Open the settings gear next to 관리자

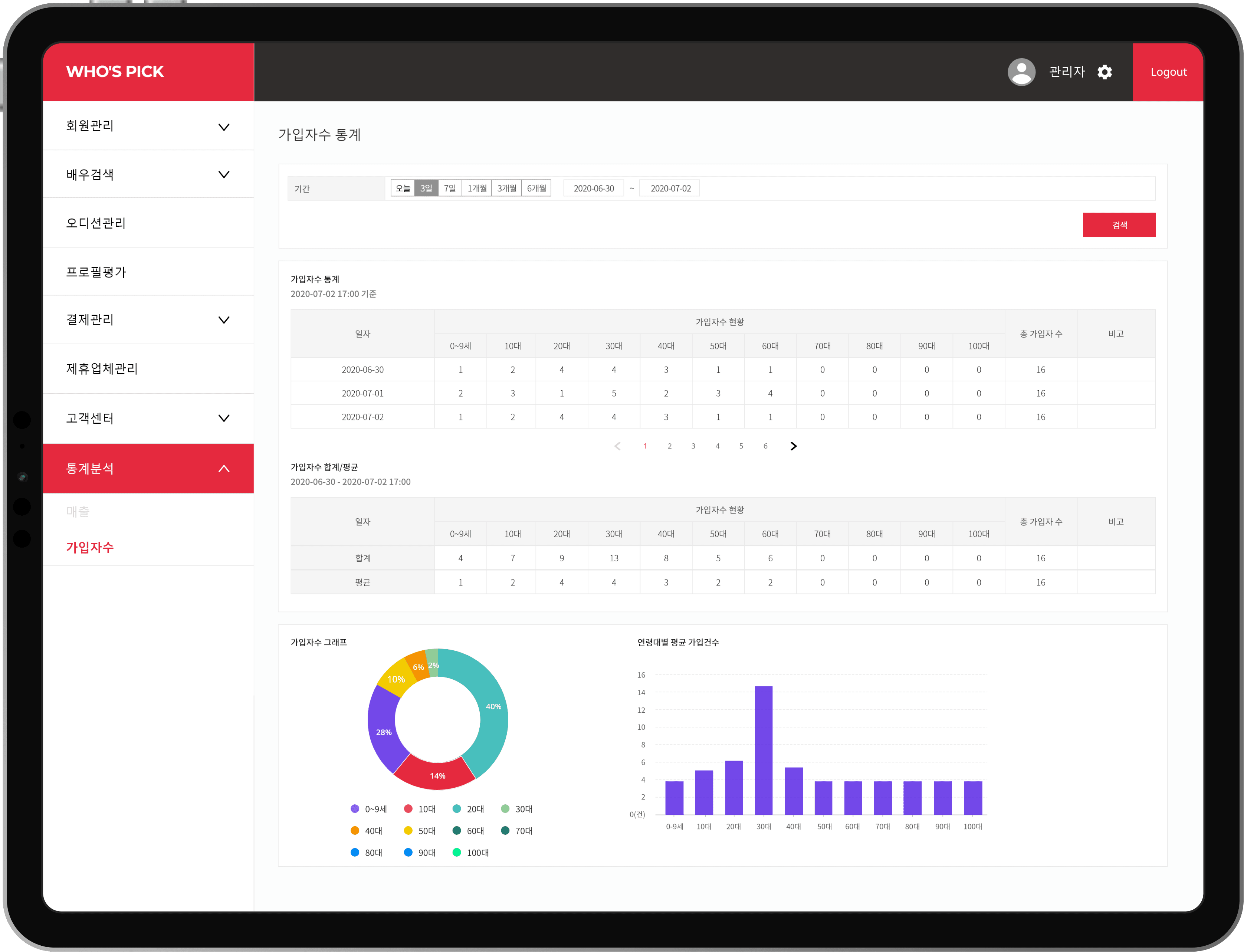[1104, 72]
